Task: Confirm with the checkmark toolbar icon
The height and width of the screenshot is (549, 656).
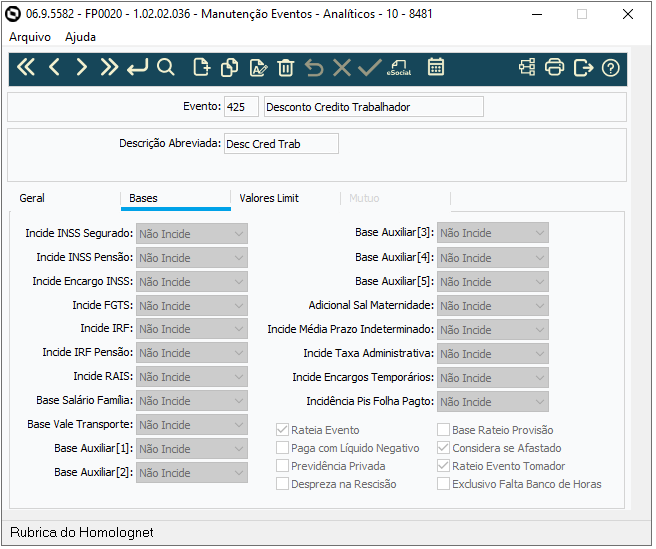Action: click(x=370, y=67)
